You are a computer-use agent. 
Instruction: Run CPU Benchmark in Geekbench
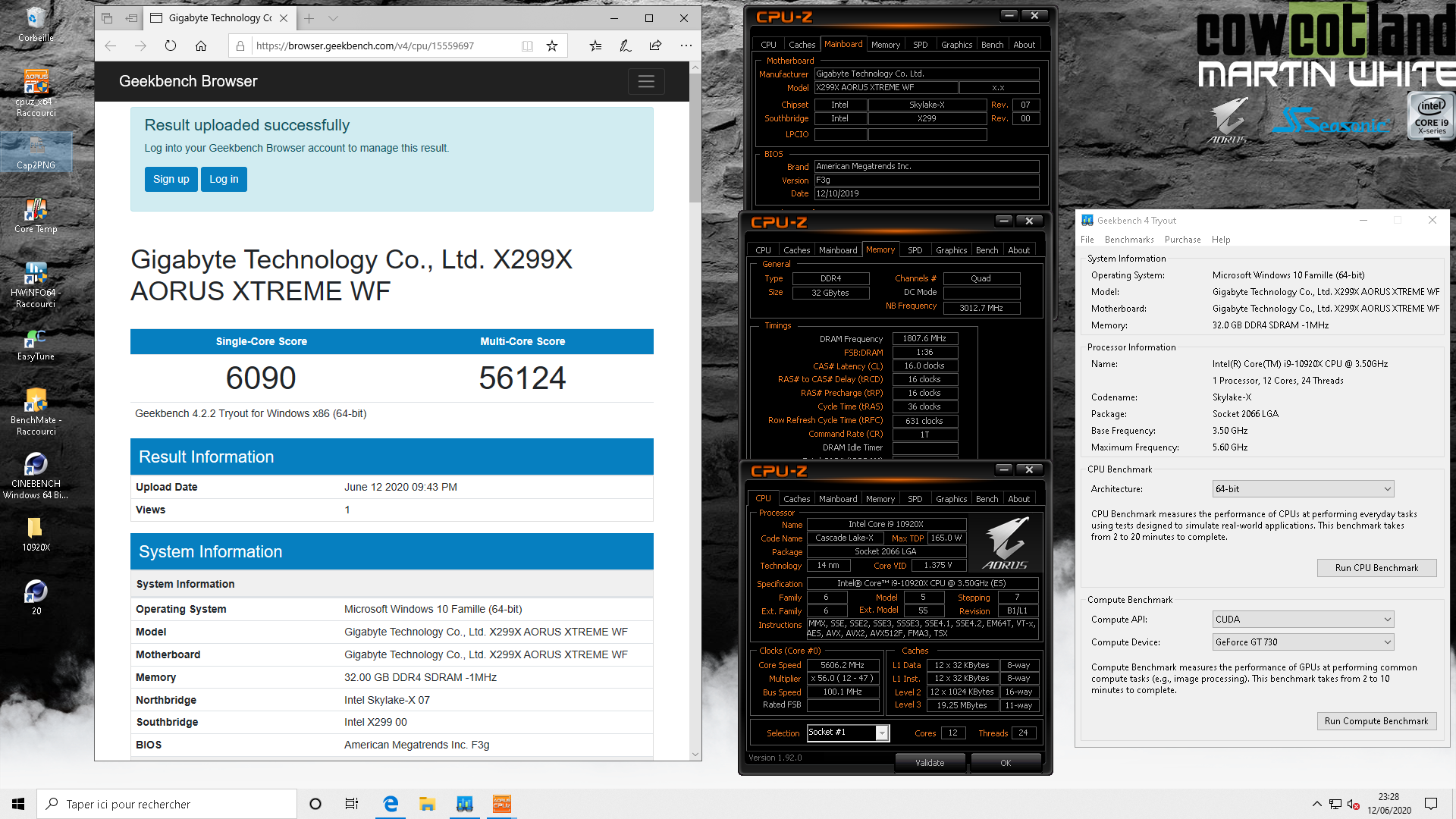tap(1376, 568)
